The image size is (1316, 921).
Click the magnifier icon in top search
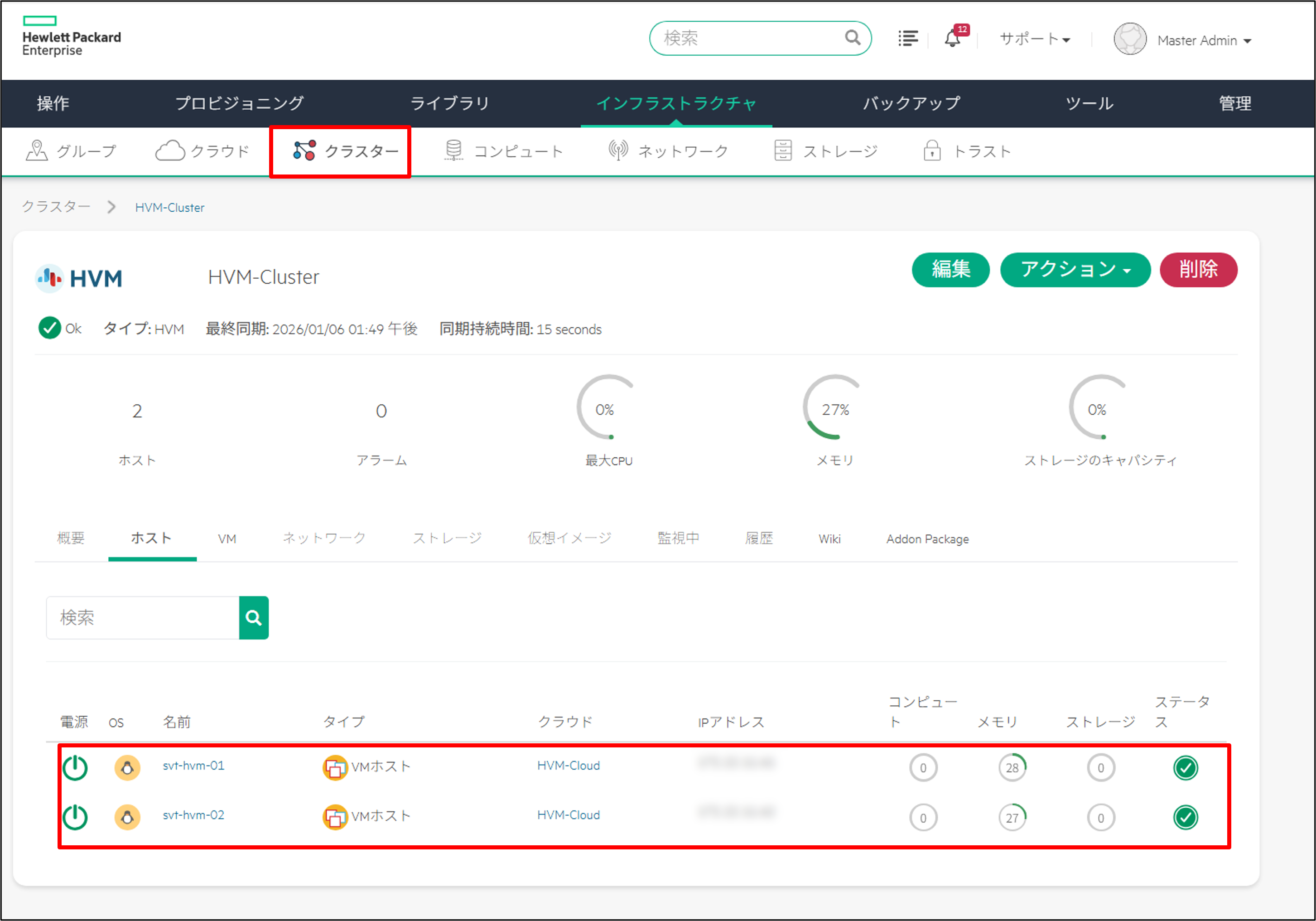coord(852,38)
